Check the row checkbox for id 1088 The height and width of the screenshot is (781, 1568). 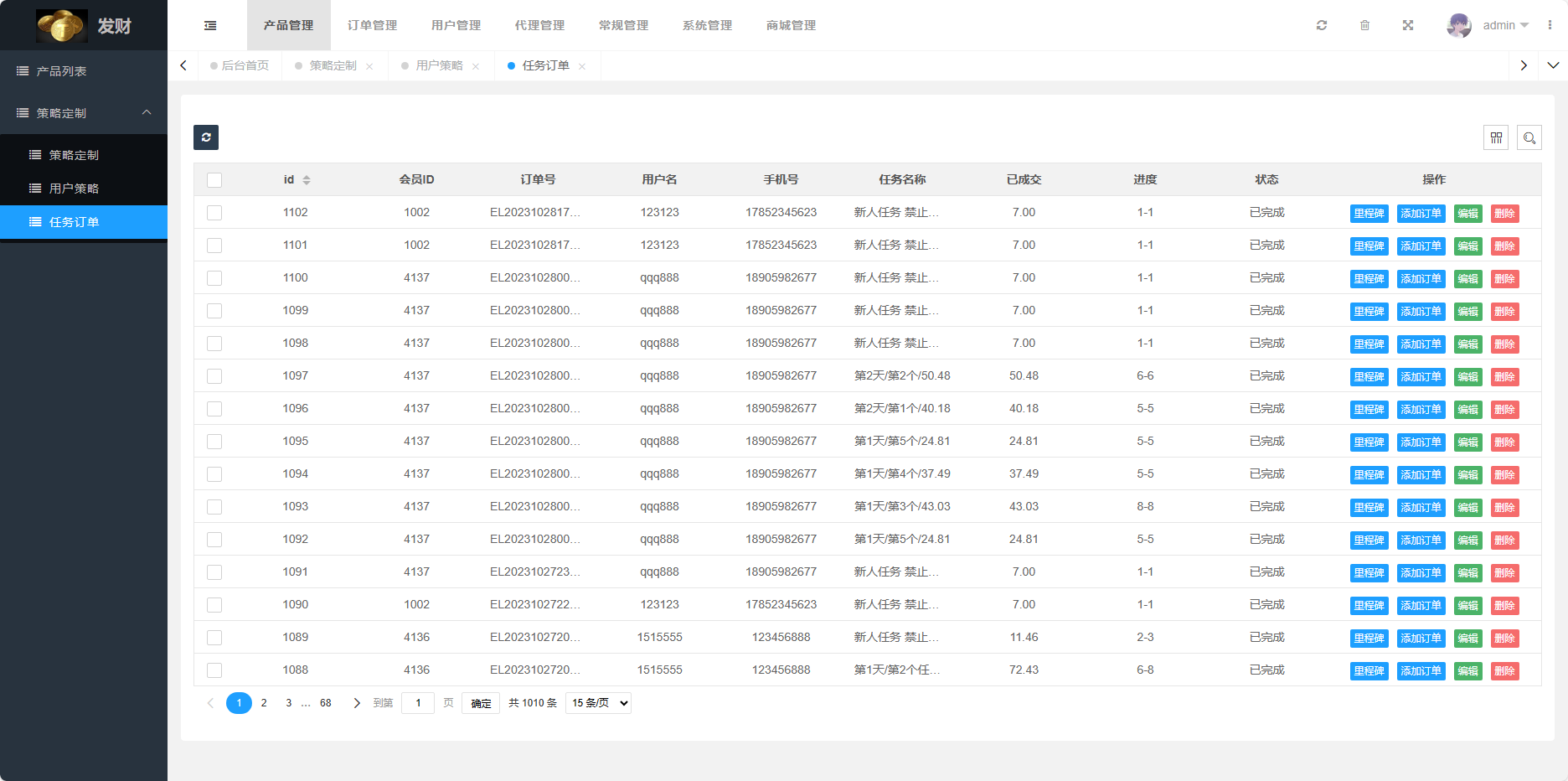(214, 670)
